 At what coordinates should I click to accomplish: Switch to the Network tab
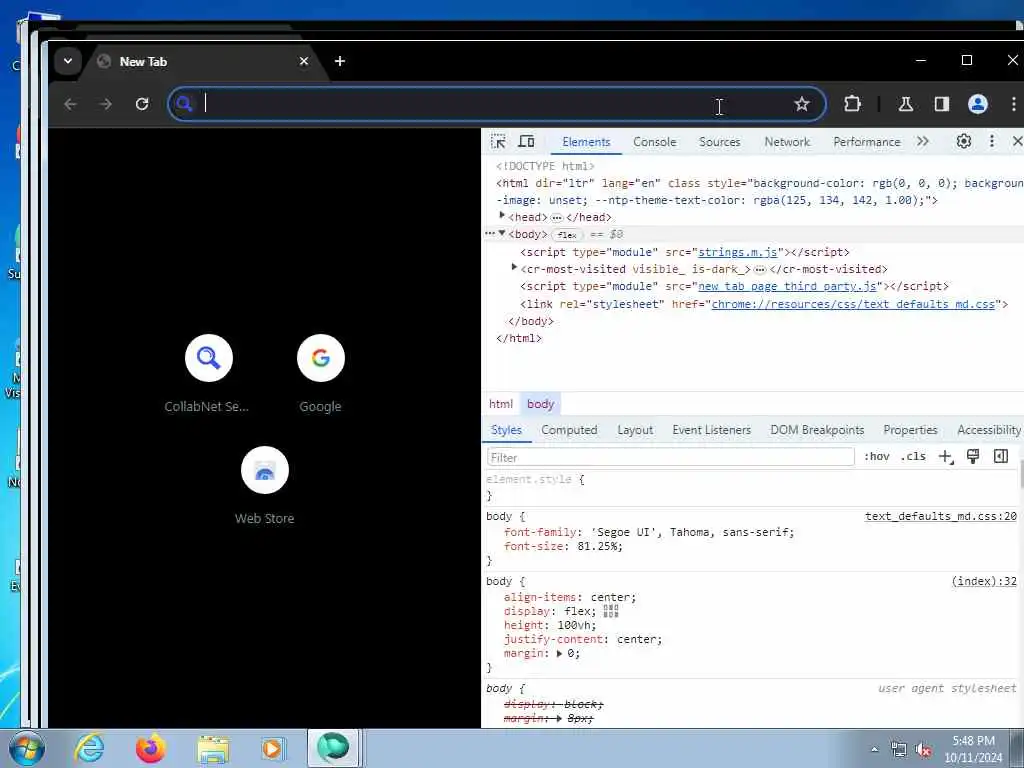787,142
